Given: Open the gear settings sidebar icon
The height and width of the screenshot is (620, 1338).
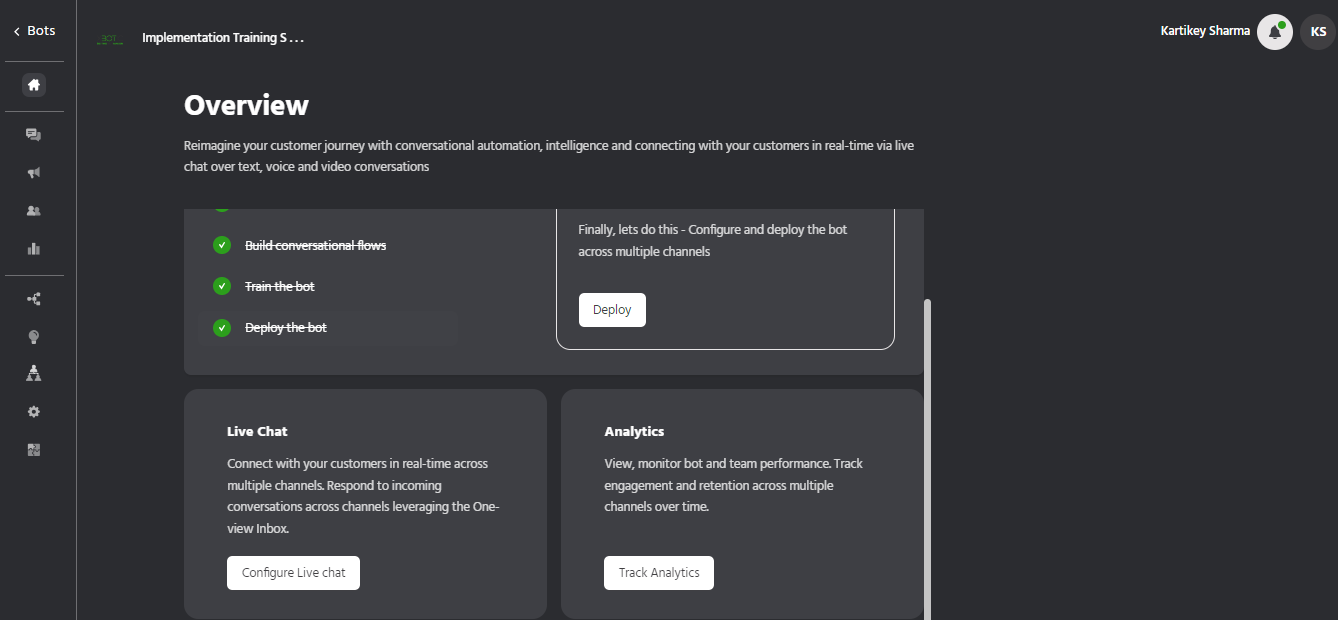Looking at the screenshot, I should pyautogui.click(x=34, y=411).
